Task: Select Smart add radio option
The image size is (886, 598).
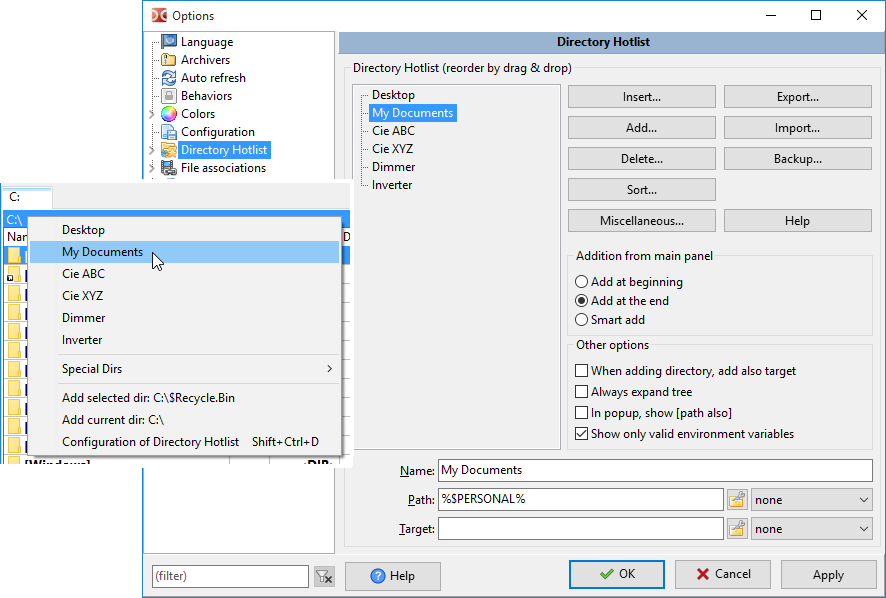Action: pyautogui.click(x=582, y=320)
